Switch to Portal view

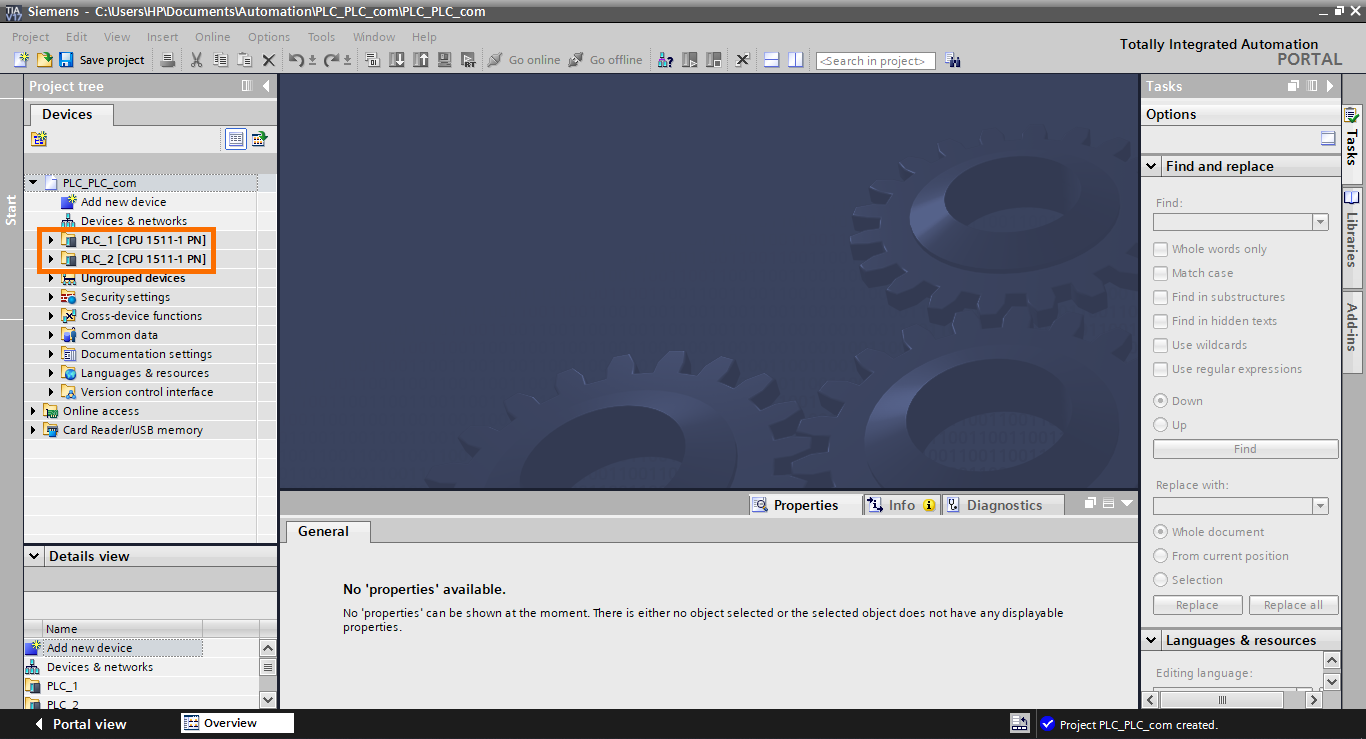(80, 724)
